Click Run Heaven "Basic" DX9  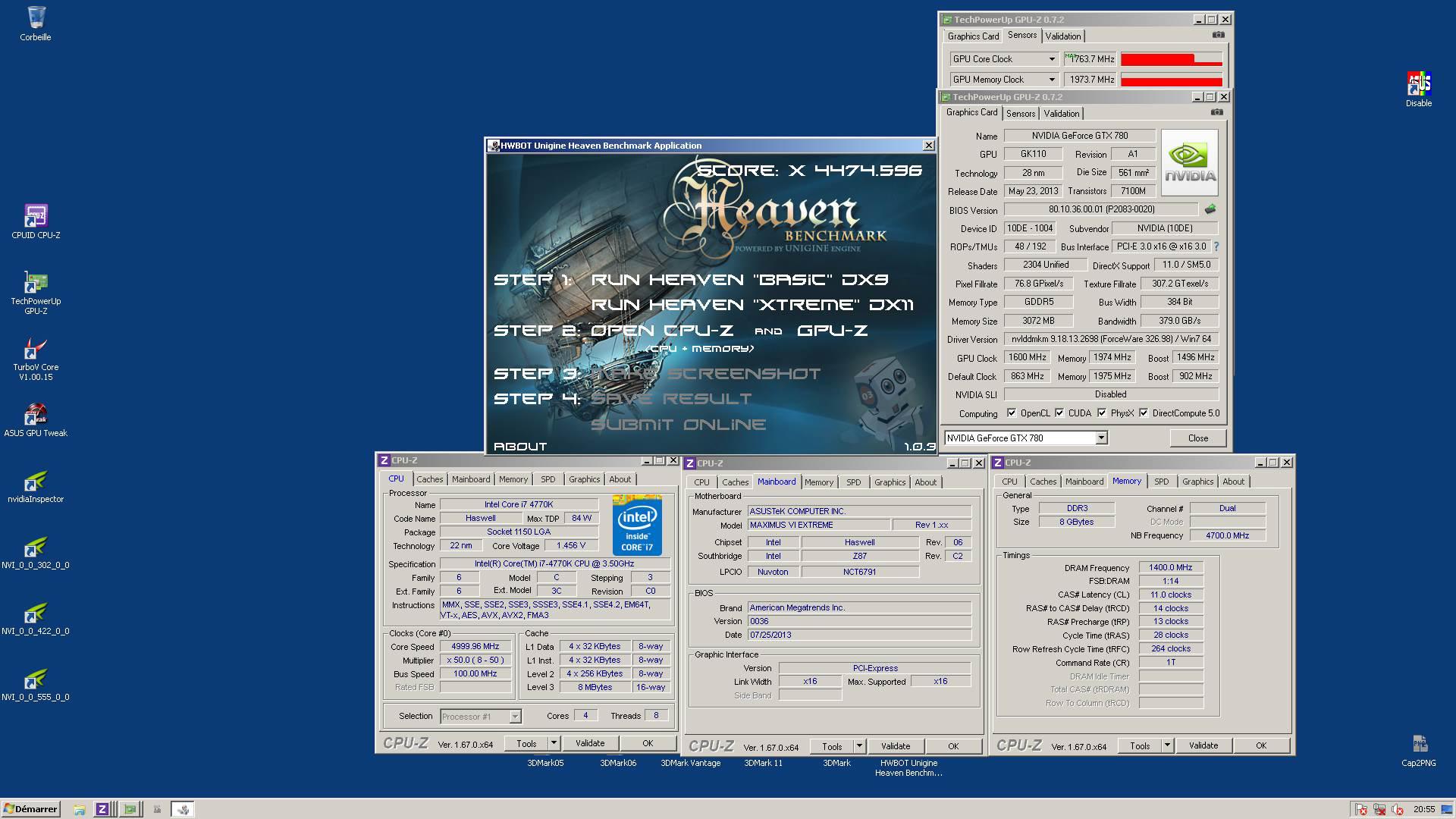[739, 279]
